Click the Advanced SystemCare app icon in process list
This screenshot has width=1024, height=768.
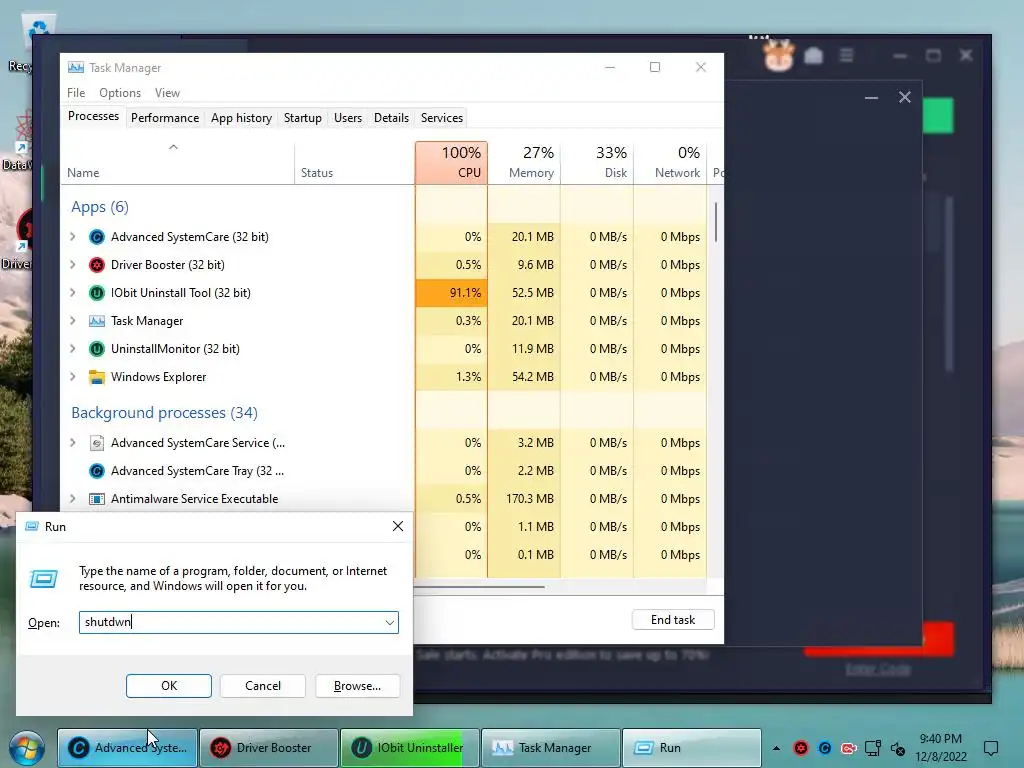(x=97, y=237)
